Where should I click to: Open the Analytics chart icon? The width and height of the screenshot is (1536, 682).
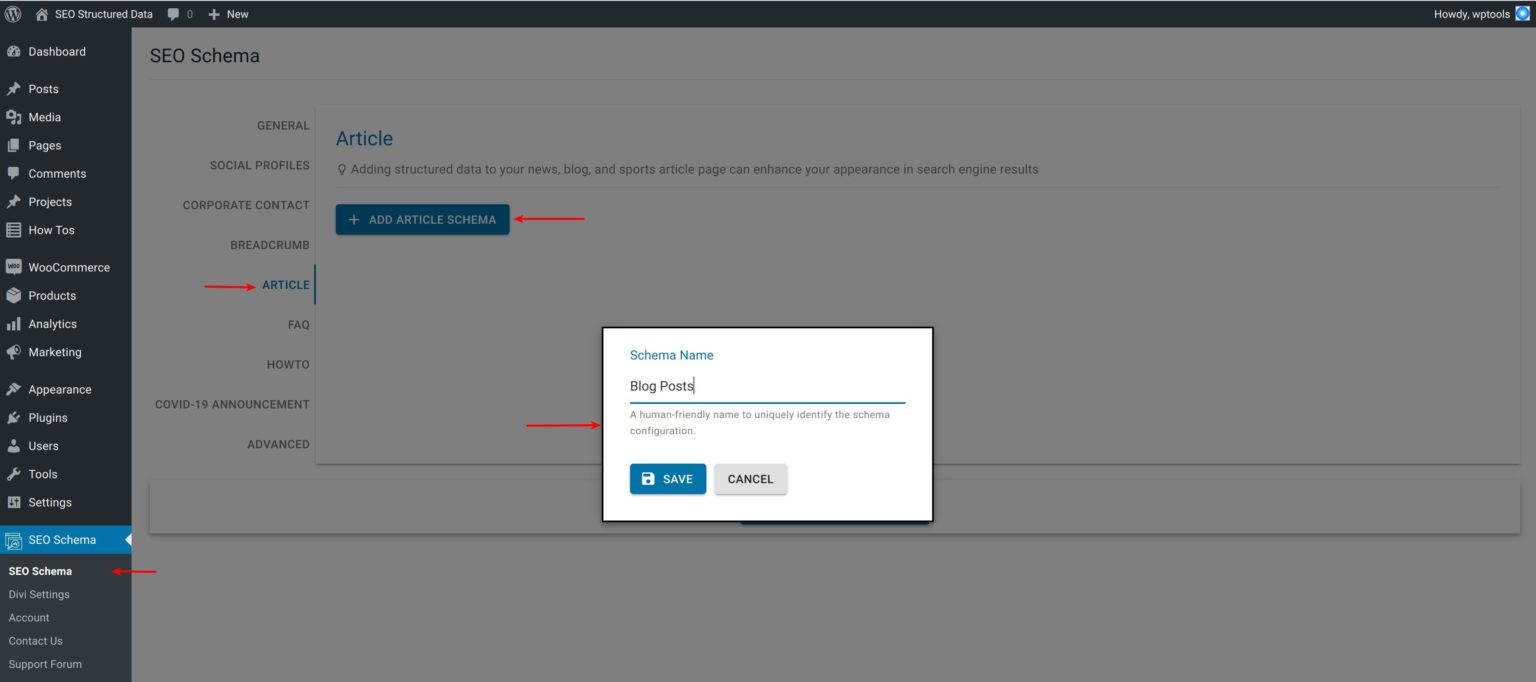[x=14, y=323]
